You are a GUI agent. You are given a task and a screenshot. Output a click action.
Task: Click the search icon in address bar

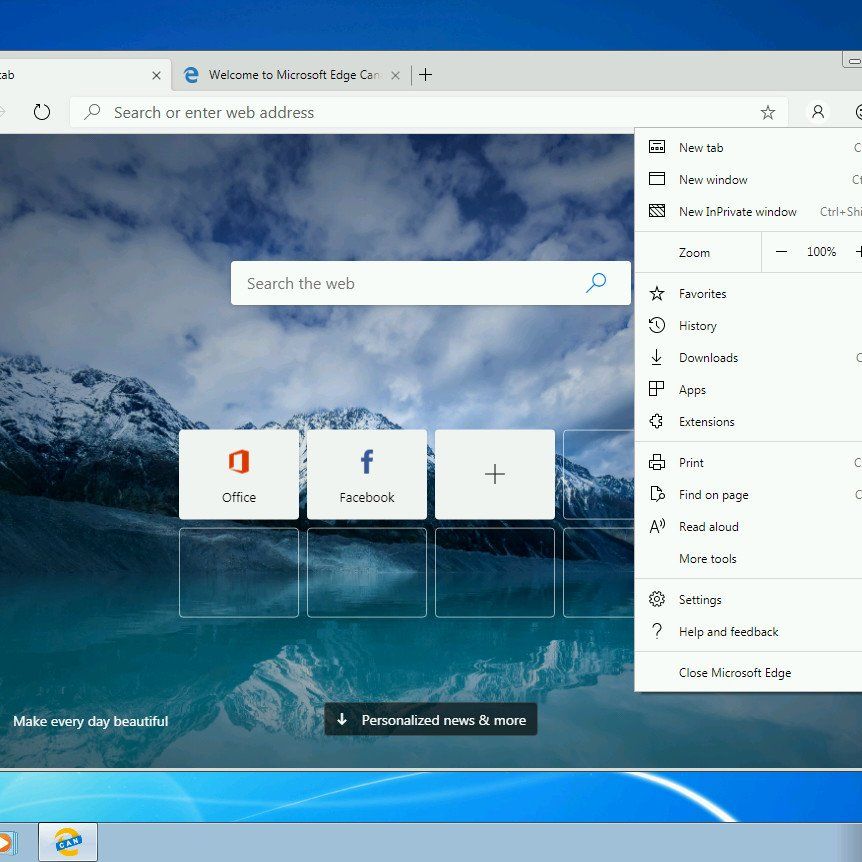coord(92,112)
